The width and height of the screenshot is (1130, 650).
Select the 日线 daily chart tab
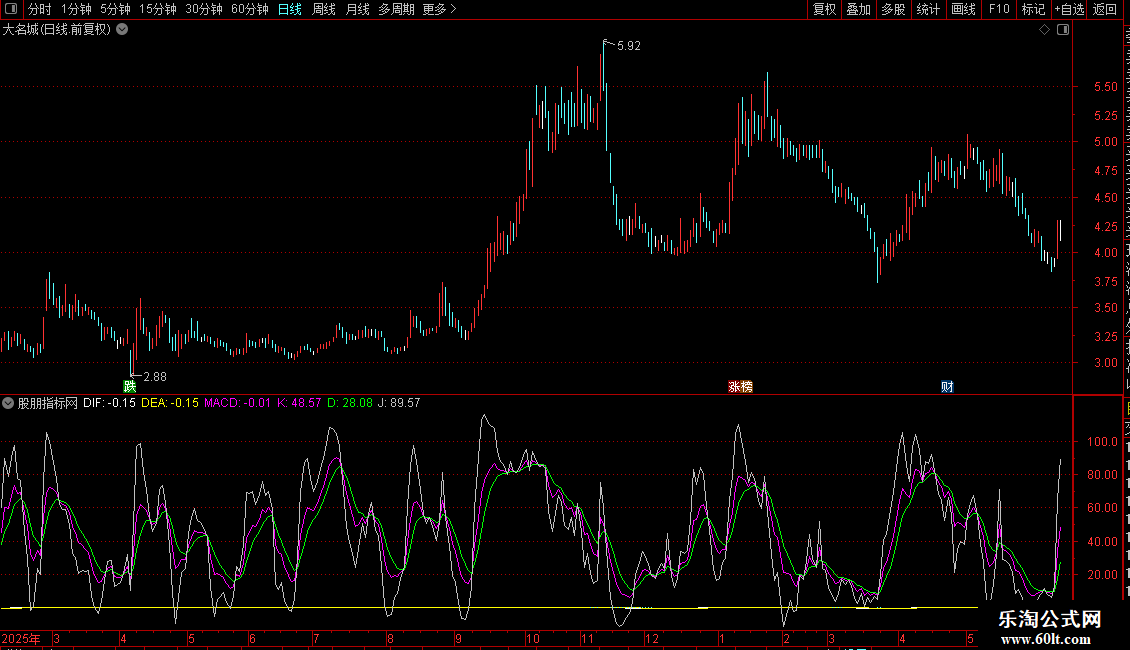[290, 9]
